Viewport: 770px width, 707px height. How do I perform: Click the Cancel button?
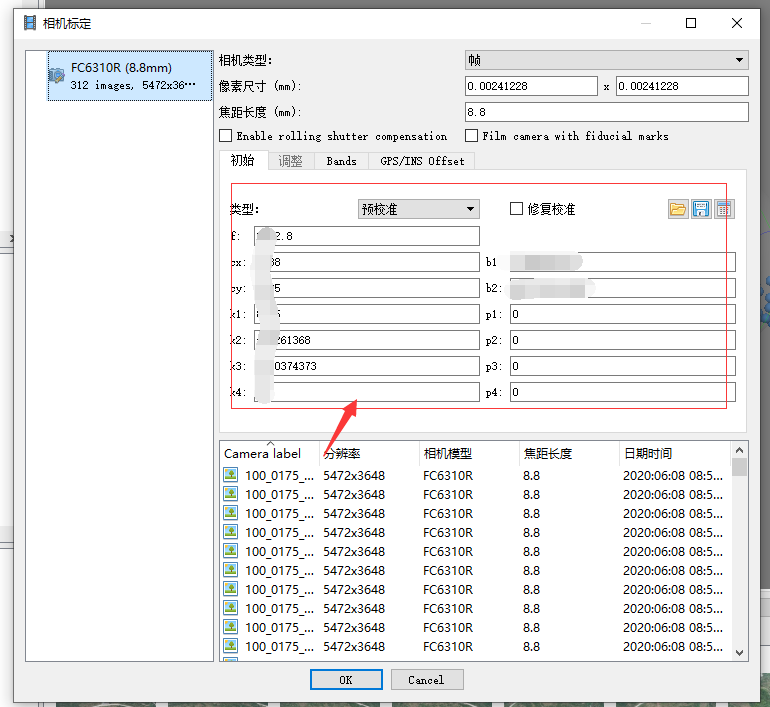tap(427, 680)
